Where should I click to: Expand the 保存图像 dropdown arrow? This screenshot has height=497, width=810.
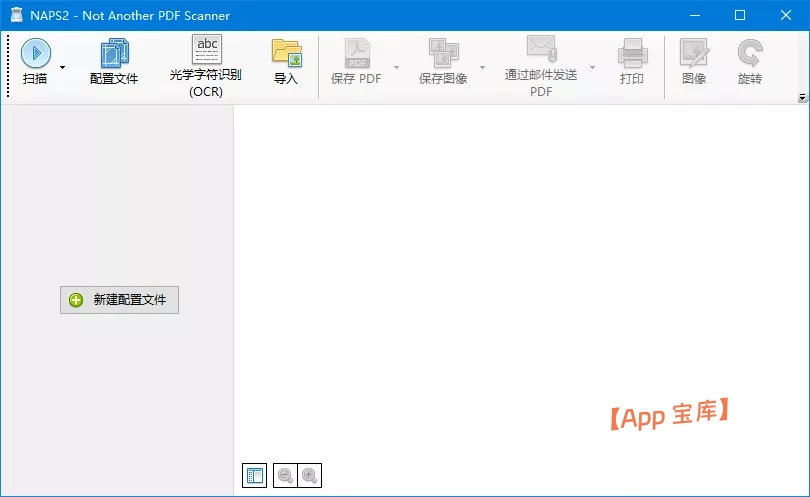tap(482, 67)
